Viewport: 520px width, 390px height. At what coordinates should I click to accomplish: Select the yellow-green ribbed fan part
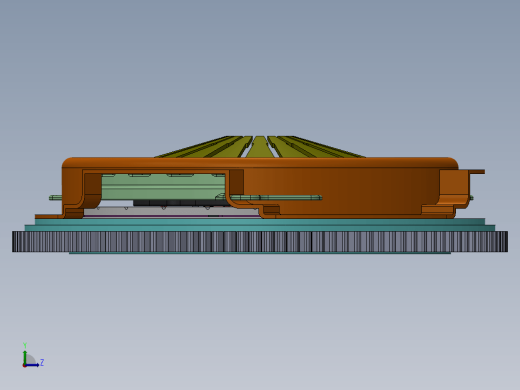(x=260, y=147)
